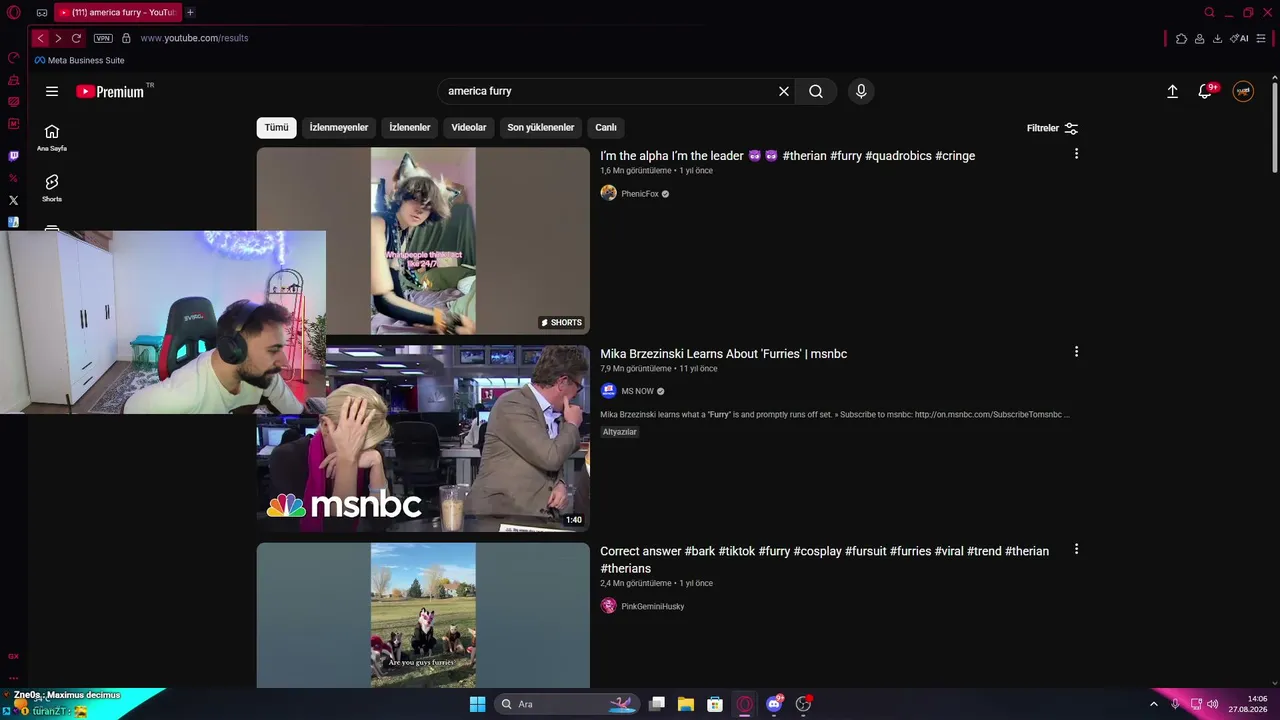Open the Opera GX main menu logo
Screen dimensions: 1280x720
pyautogui.click(x=14, y=13)
